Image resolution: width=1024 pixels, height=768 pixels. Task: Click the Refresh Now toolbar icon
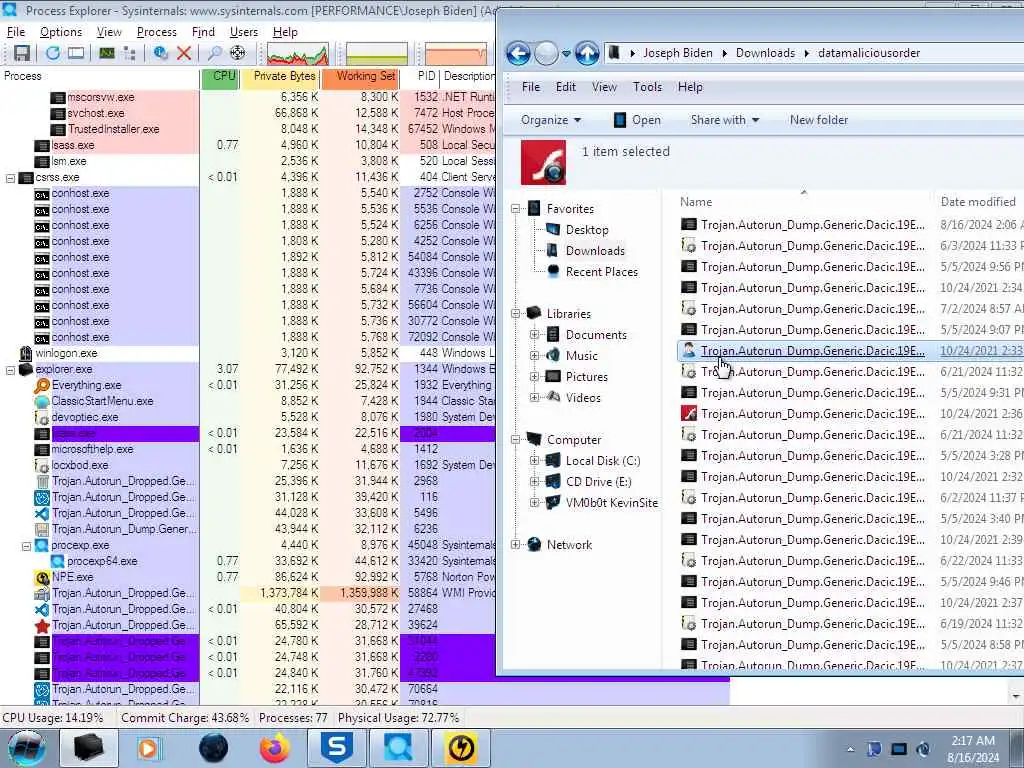point(53,54)
